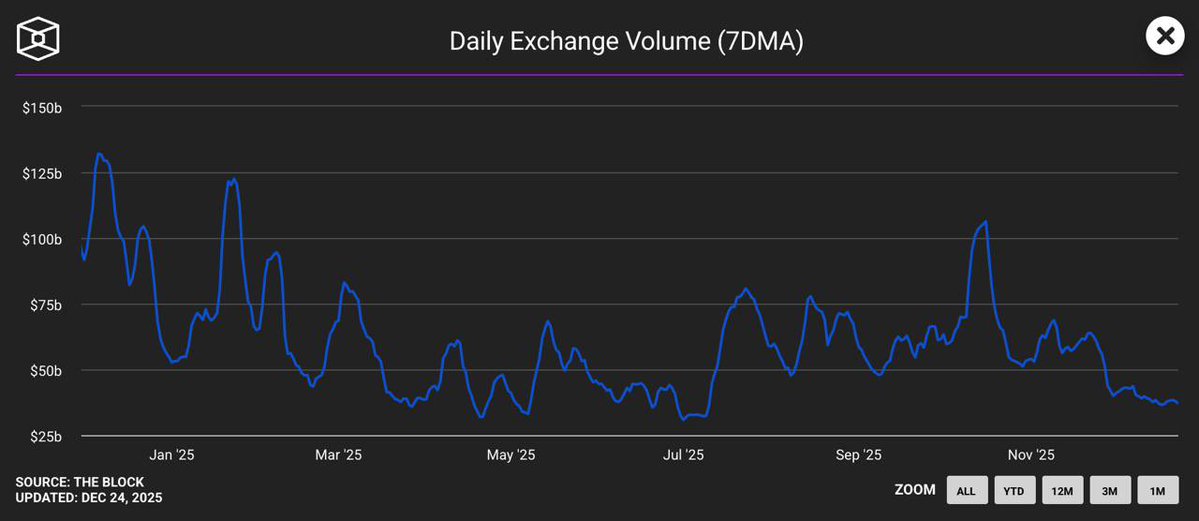Click the Sep '25 x-axis label
1199x521 pixels.
click(x=859, y=455)
